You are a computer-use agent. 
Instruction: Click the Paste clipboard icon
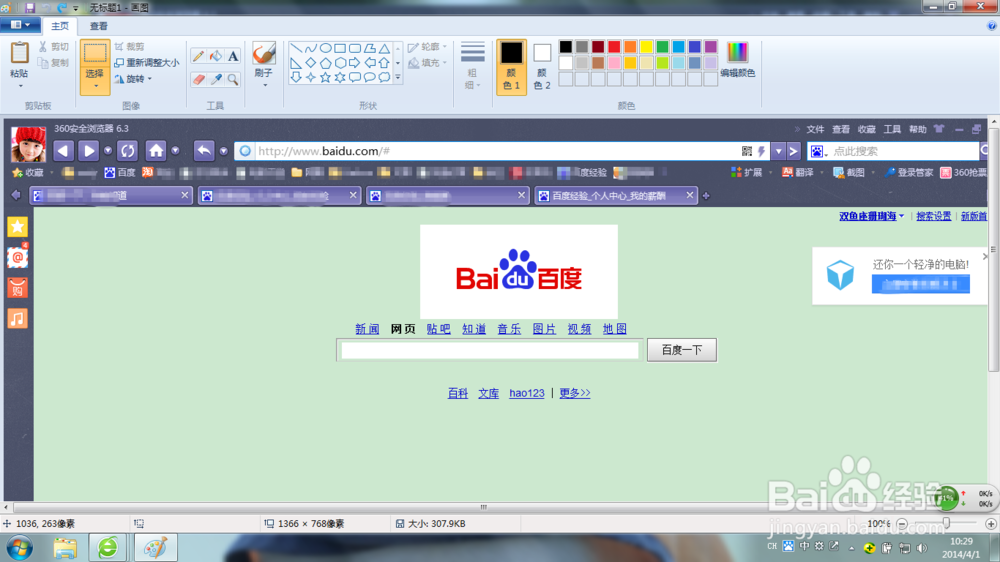coord(20,54)
